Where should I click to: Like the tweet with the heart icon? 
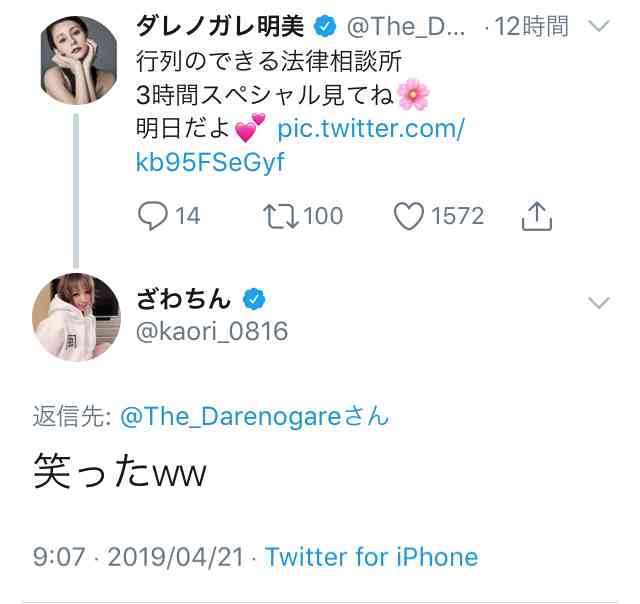click(x=408, y=215)
